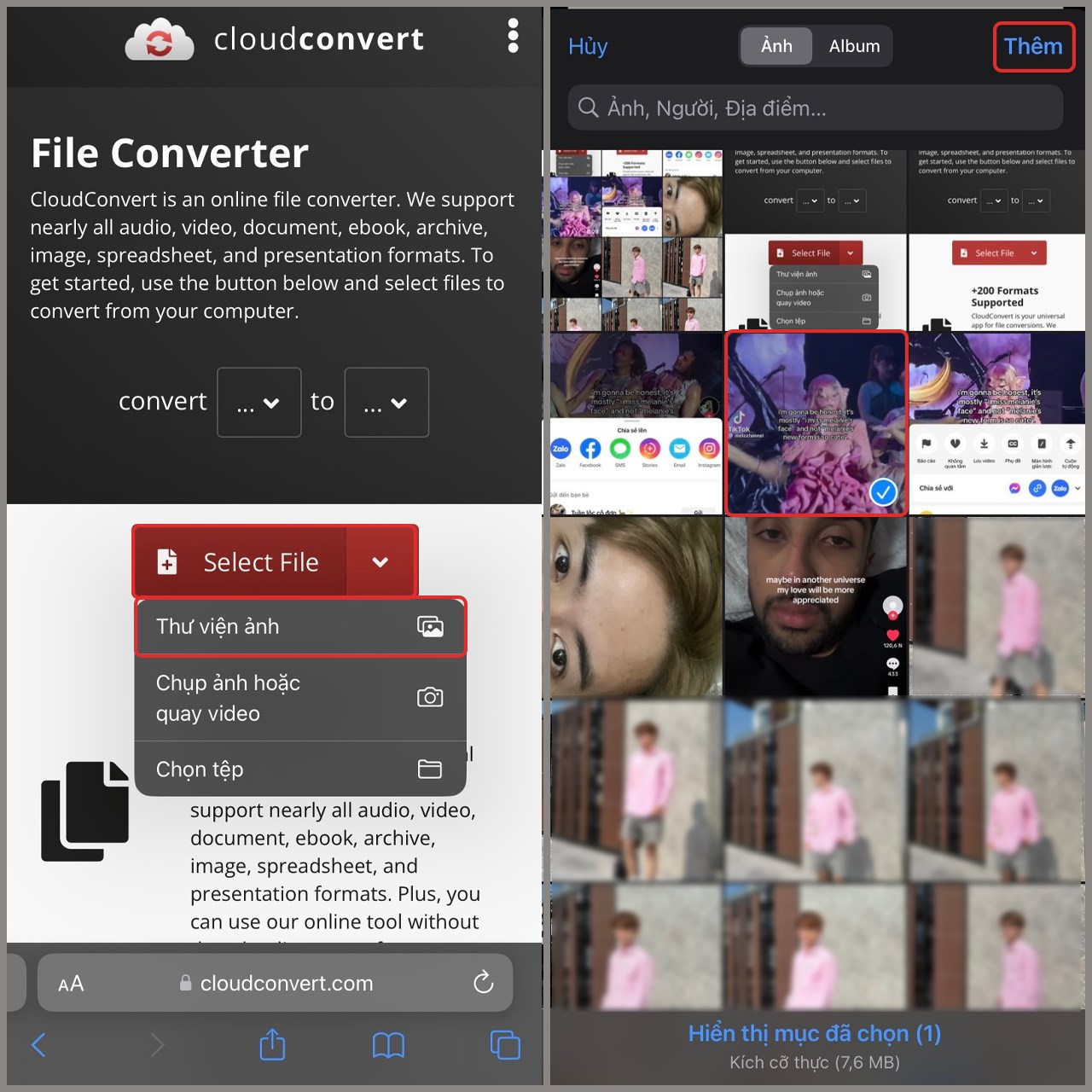1092x1092 pixels.
Task: Switch to the Ảnh tab
Action: click(x=776, y=46)
